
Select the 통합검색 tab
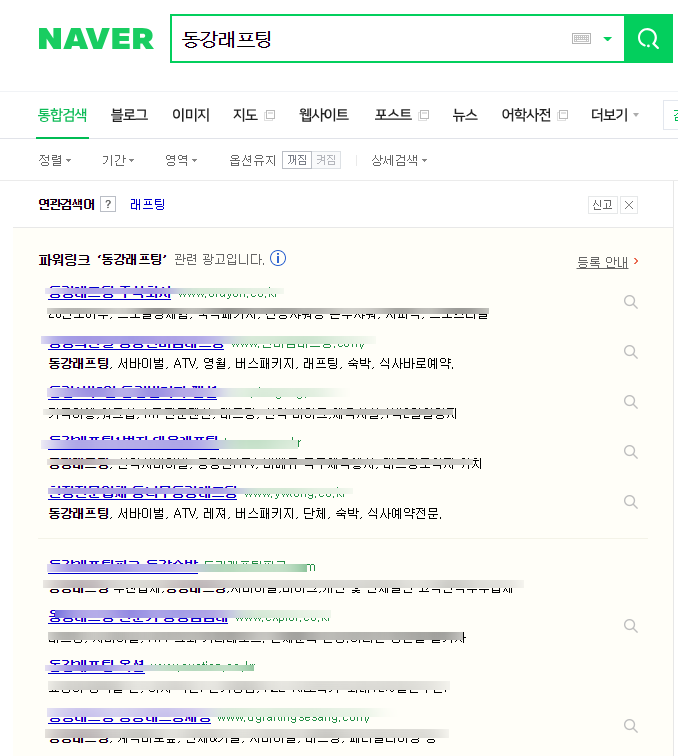(62, 115)
